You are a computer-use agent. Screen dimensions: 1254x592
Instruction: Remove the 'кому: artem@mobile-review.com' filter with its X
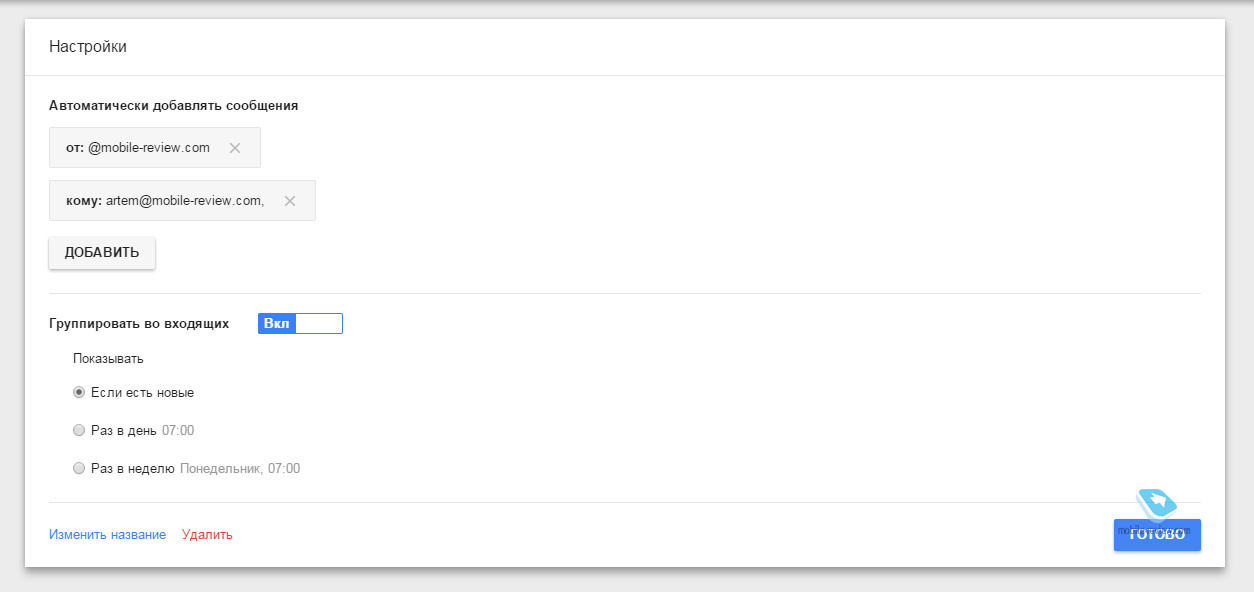point(290,201)
